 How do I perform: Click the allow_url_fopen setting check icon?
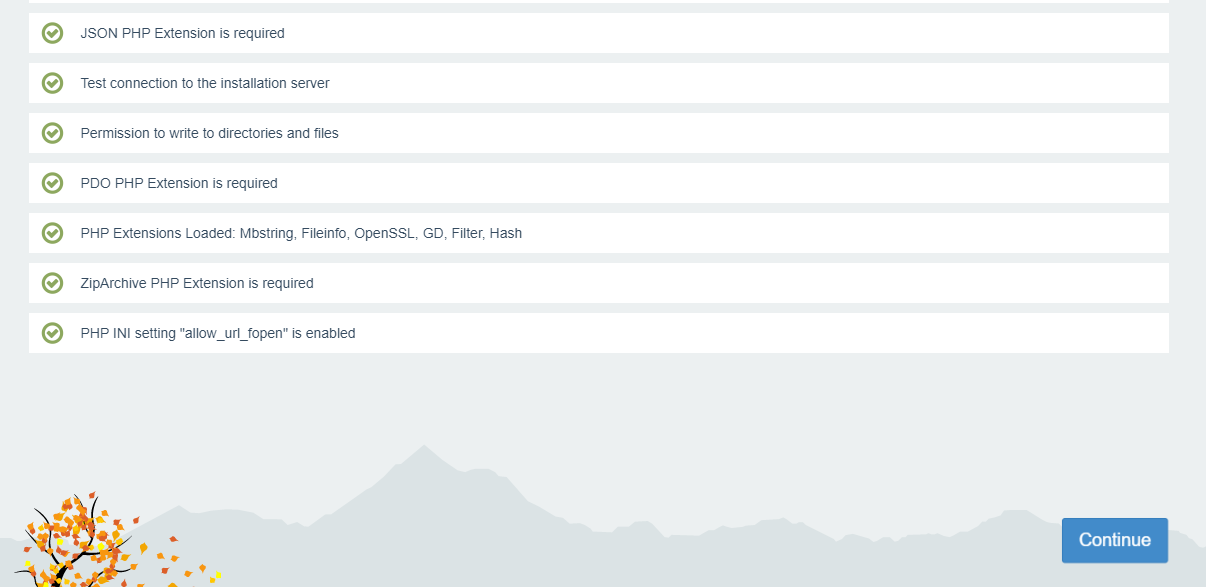coord(53,333)
